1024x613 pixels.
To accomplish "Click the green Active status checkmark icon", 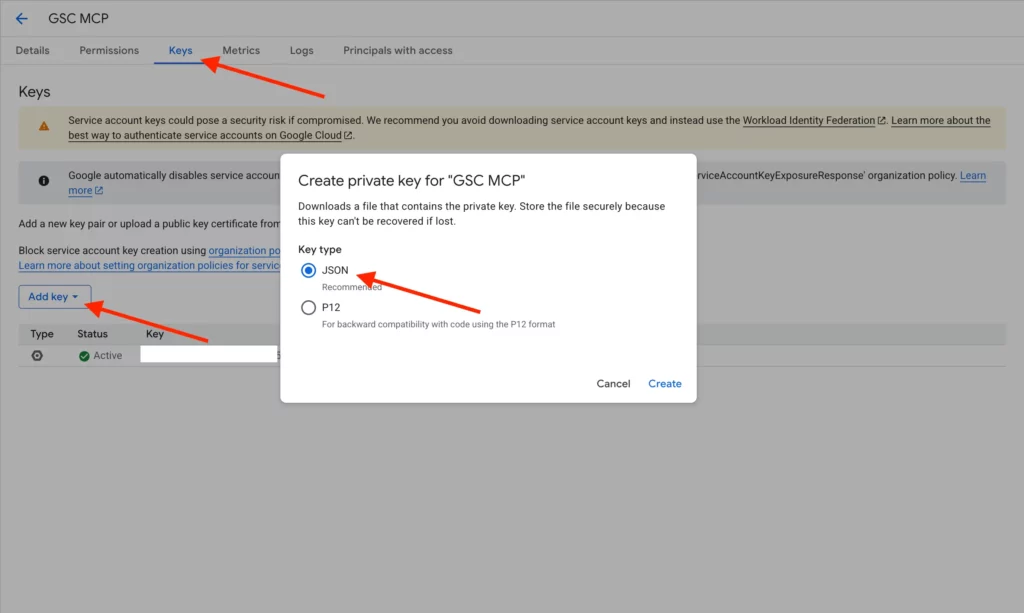I will pyautogui.click(x=84, y=356).
